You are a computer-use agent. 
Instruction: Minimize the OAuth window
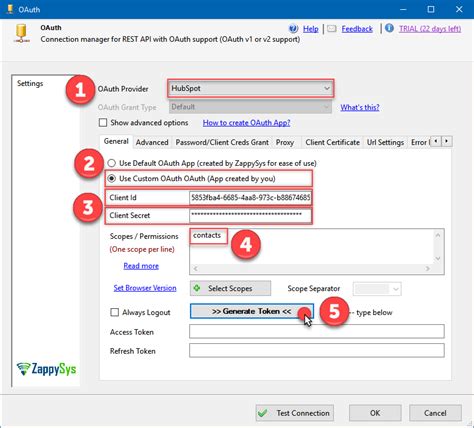click(x=403, y=9)
